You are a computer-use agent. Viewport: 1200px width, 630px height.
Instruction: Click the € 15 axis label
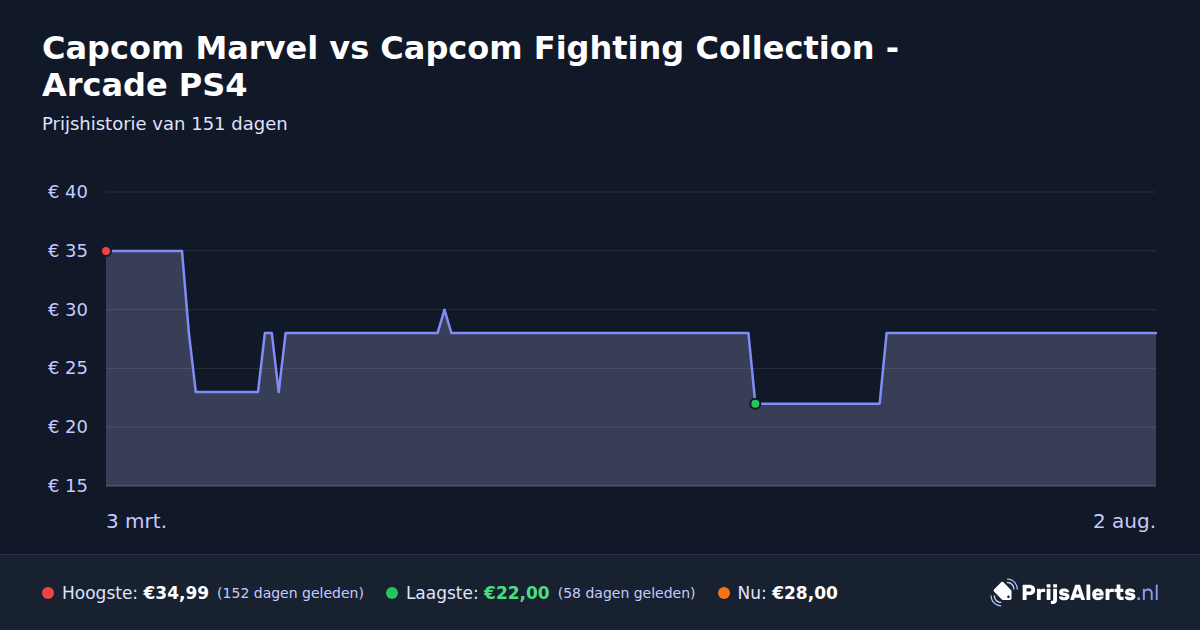(x=68, y=487)
